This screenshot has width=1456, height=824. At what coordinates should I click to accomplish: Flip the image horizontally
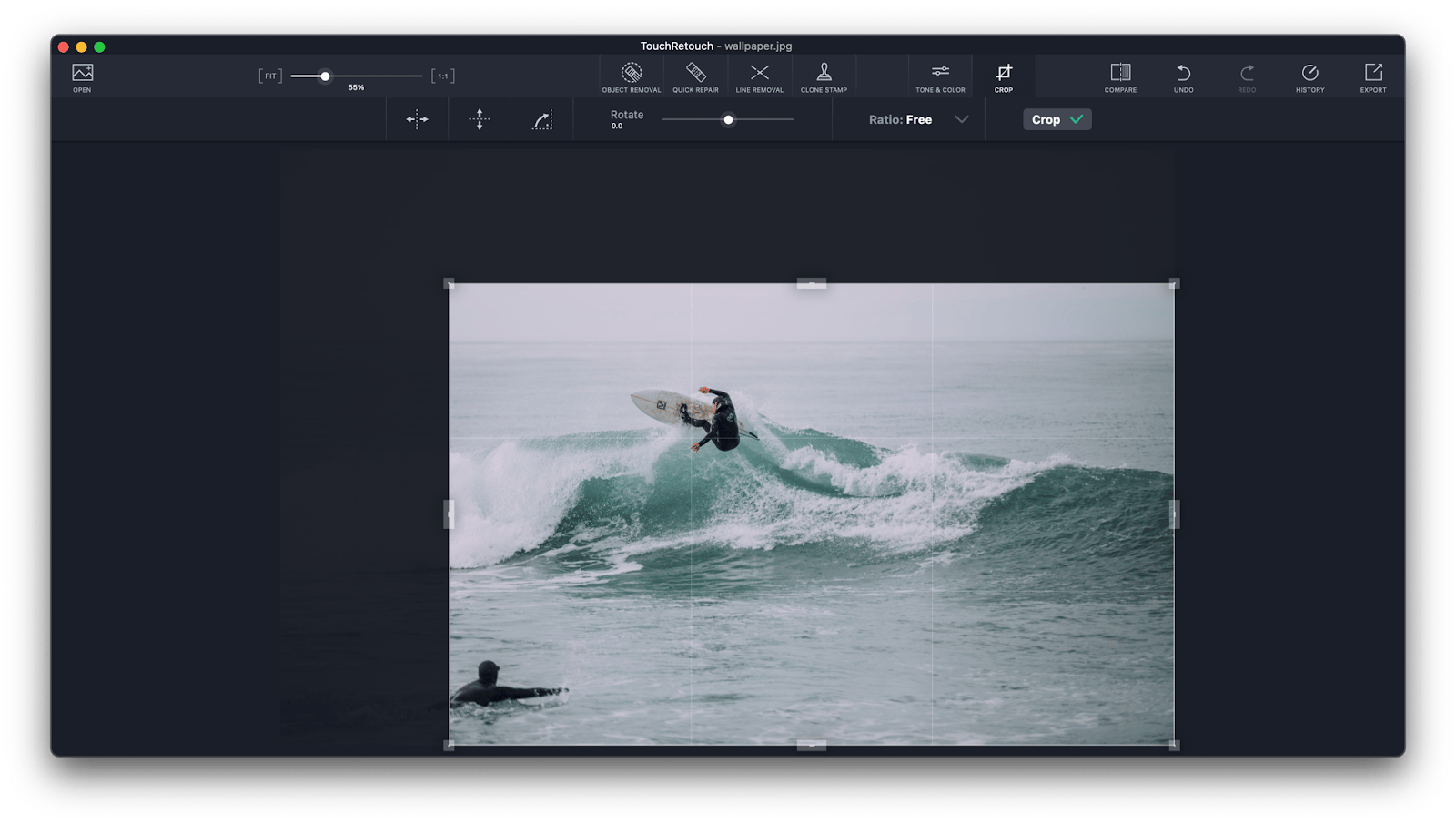tap(417, 119)
